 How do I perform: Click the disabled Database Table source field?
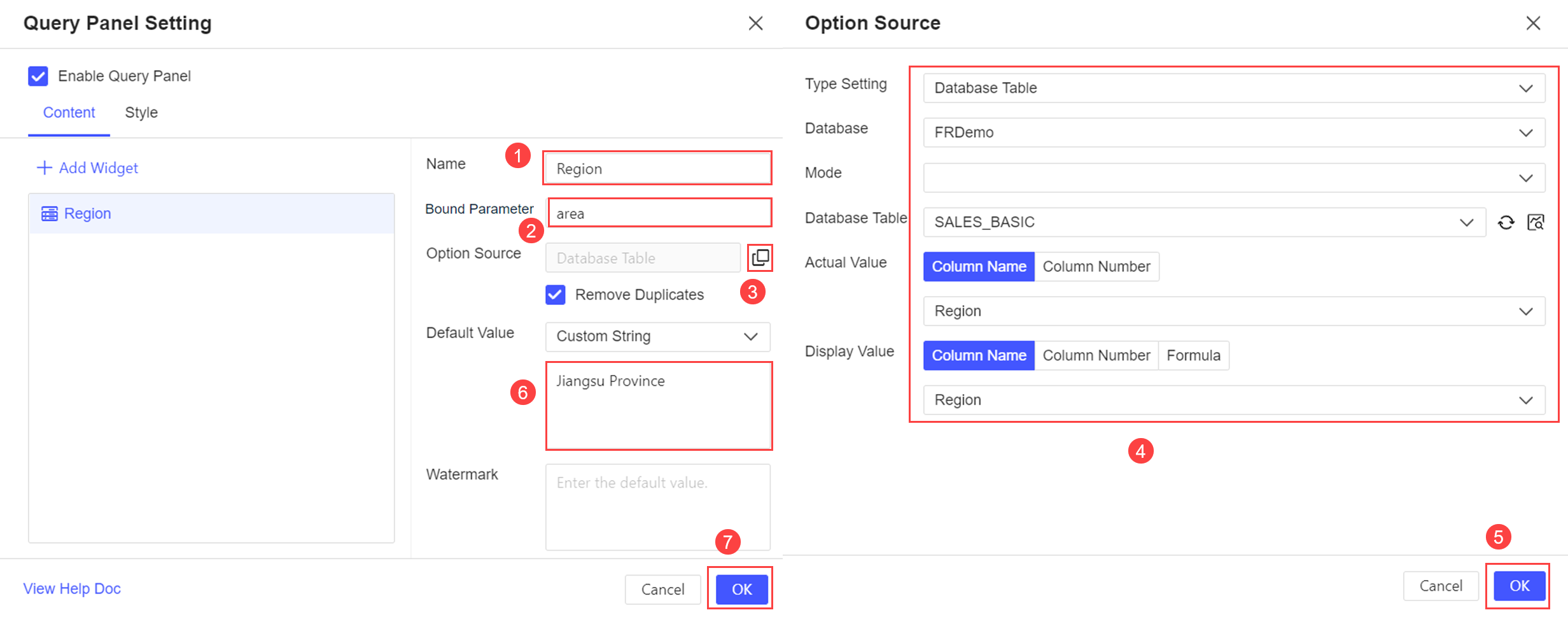tap(643, 258)
